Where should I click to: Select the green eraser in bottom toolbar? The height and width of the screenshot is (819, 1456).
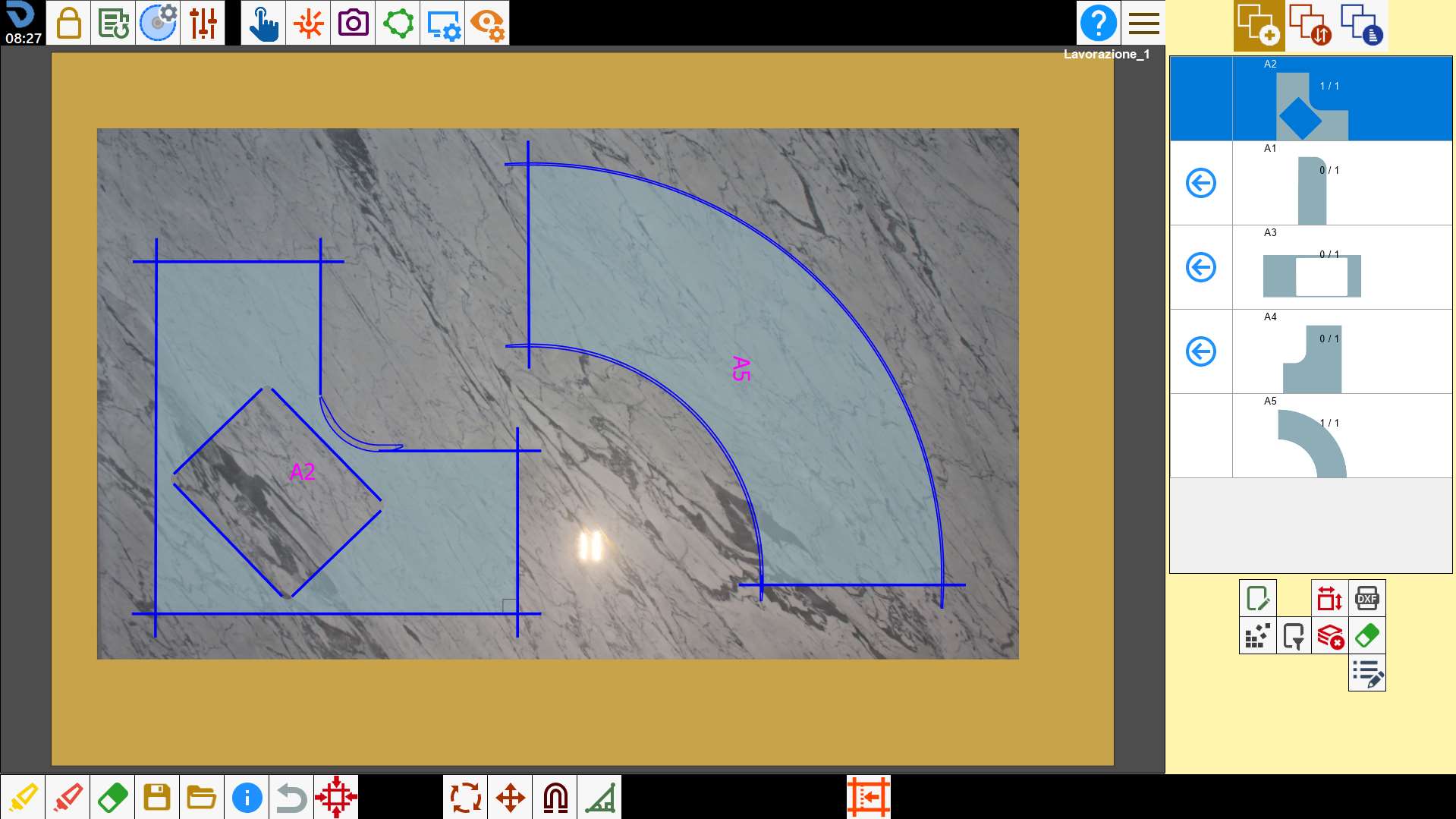coord(112,797)
